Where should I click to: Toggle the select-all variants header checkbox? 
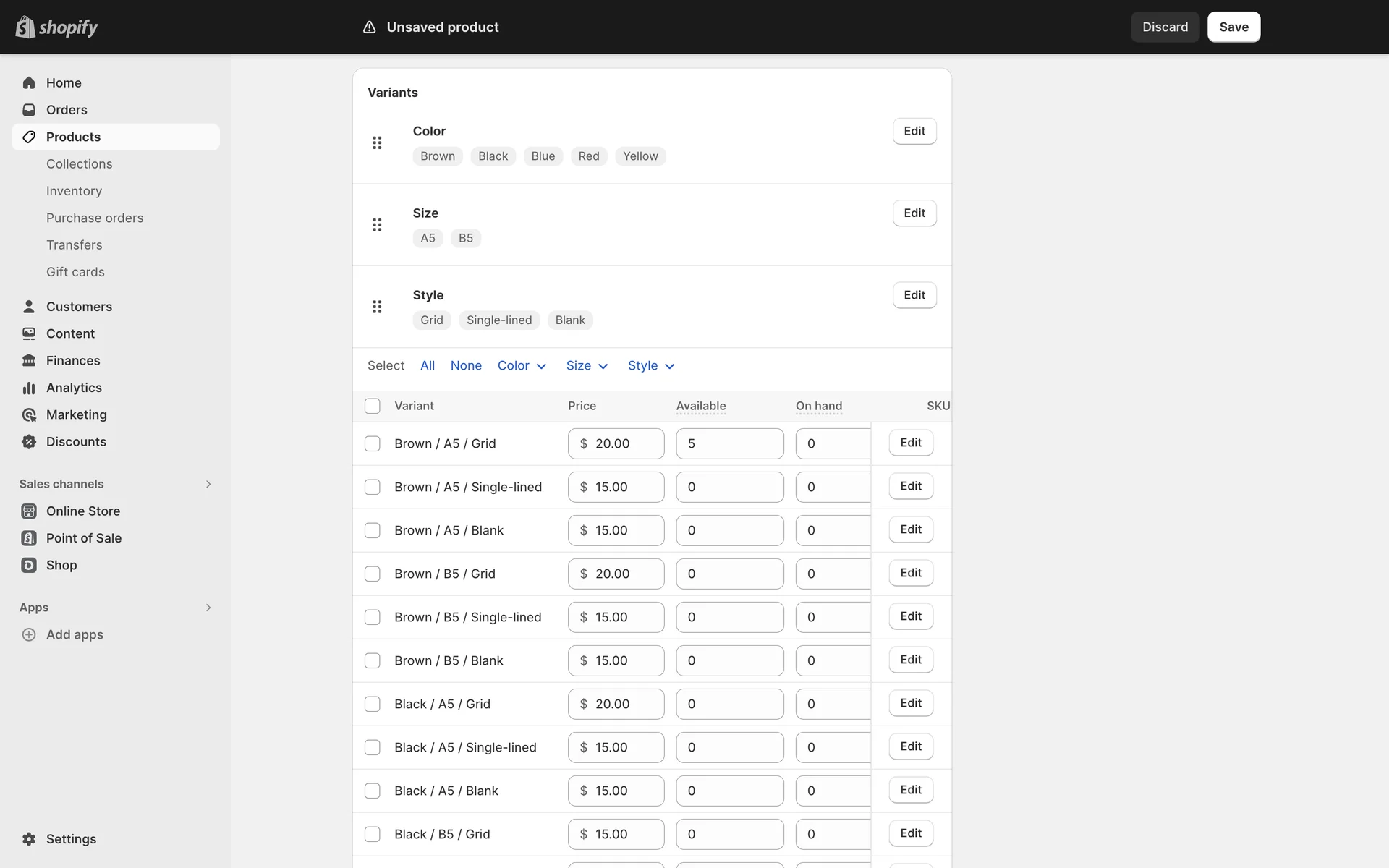click(x=373, y=406)
